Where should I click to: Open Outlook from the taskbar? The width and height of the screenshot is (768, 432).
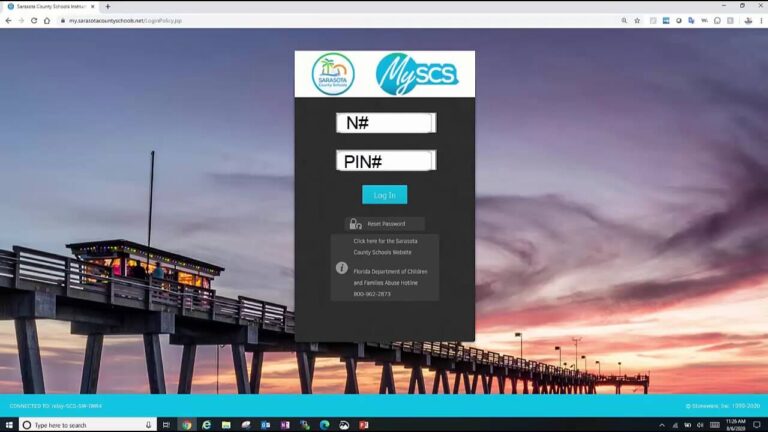265,425
